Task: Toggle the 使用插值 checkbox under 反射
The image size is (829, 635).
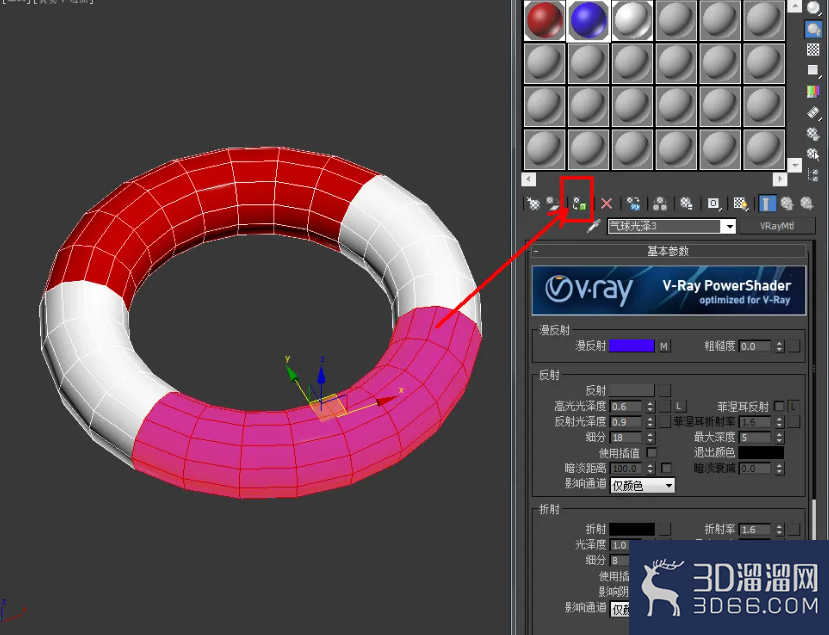Action: click(x=651, y=453)
